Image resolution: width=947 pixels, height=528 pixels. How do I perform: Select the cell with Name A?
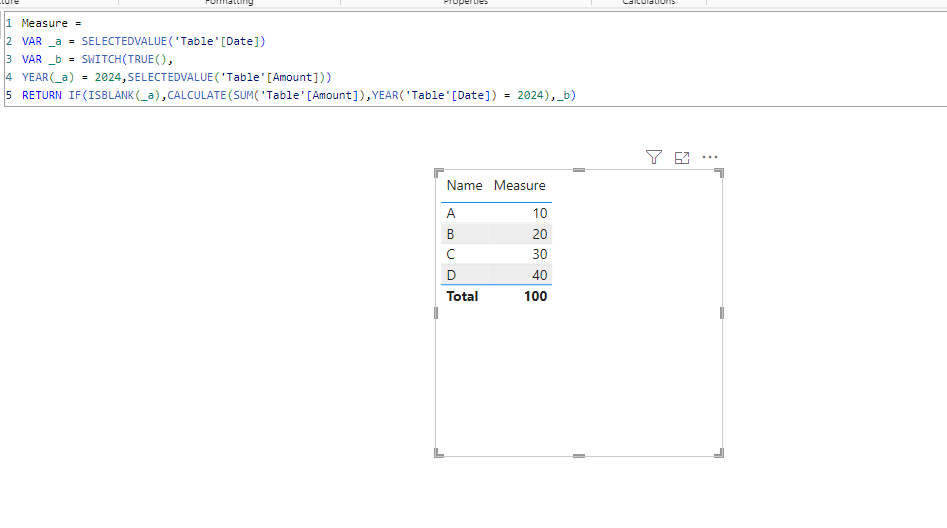point(451,213)
